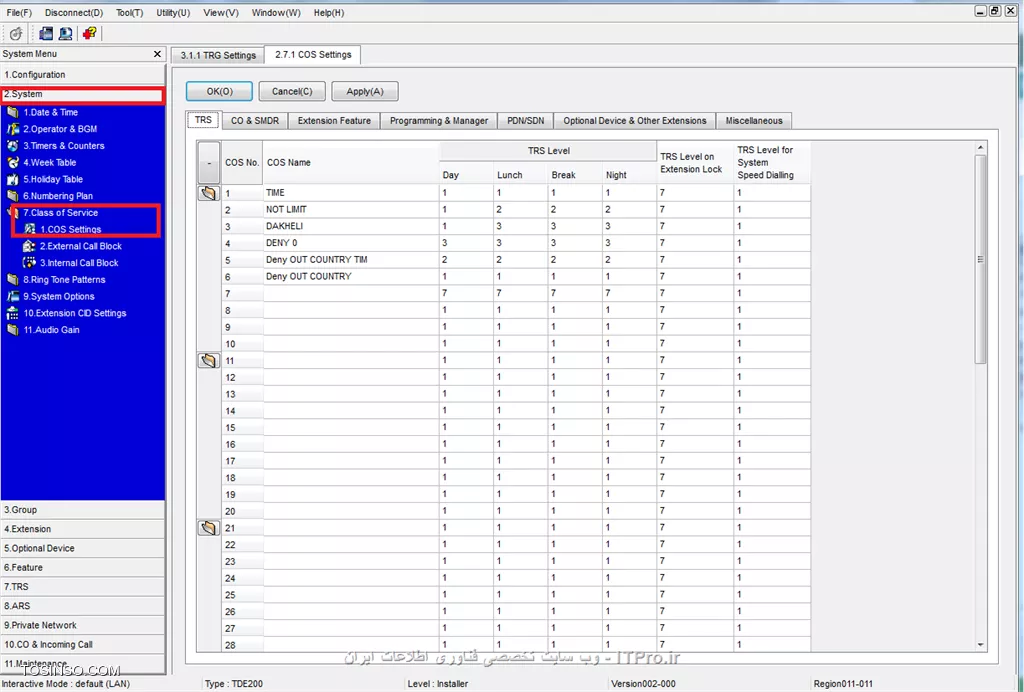Open the Disconnect(D) menu
1024x692 pixels.
[x=74, y=12]
